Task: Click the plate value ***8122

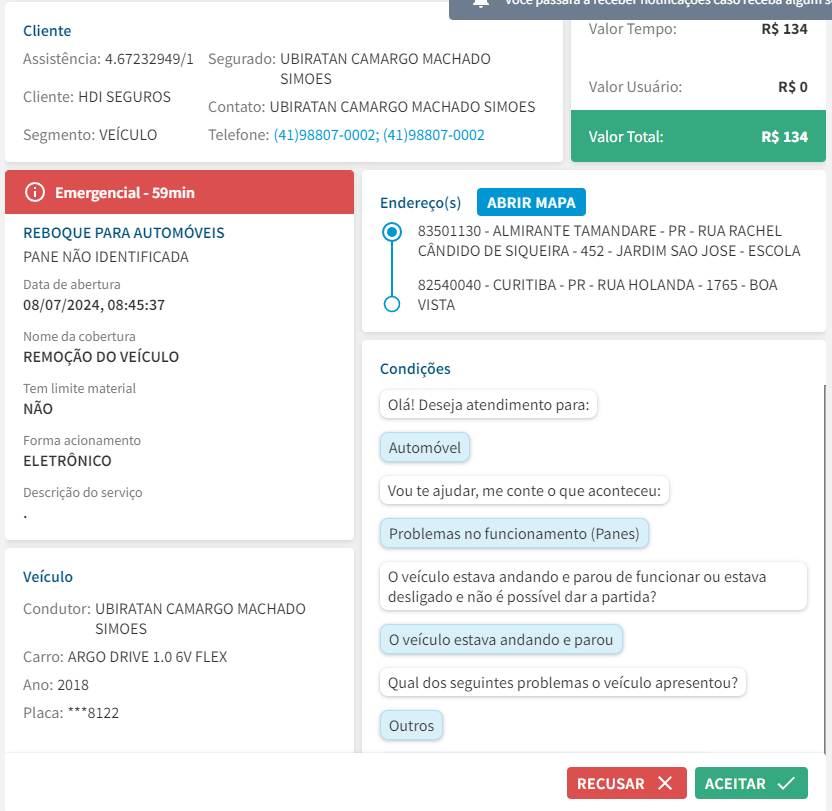Action: [x=93, y=712]
